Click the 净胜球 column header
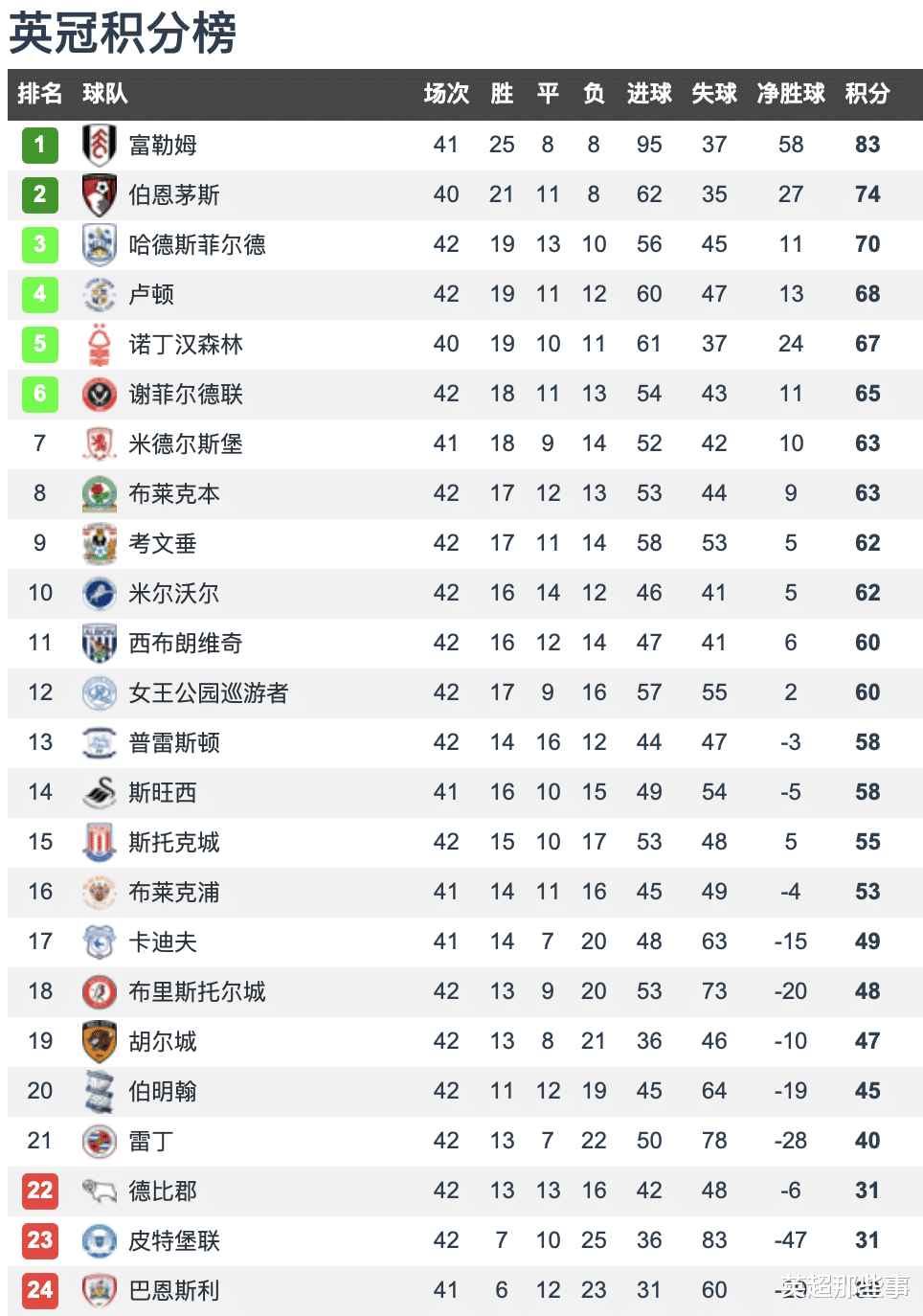The width and height of the screenshot is (923, 1316). point(791,93)
